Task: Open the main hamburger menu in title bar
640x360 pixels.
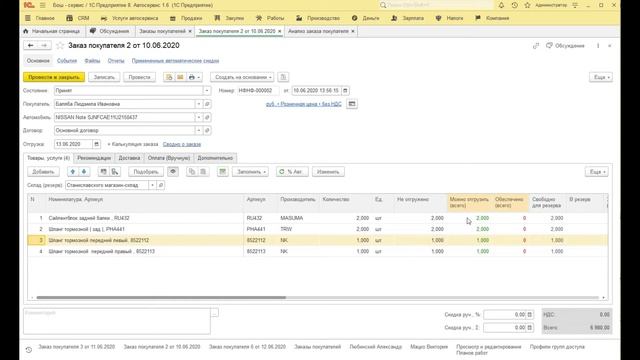Action: tap(42, 5)
